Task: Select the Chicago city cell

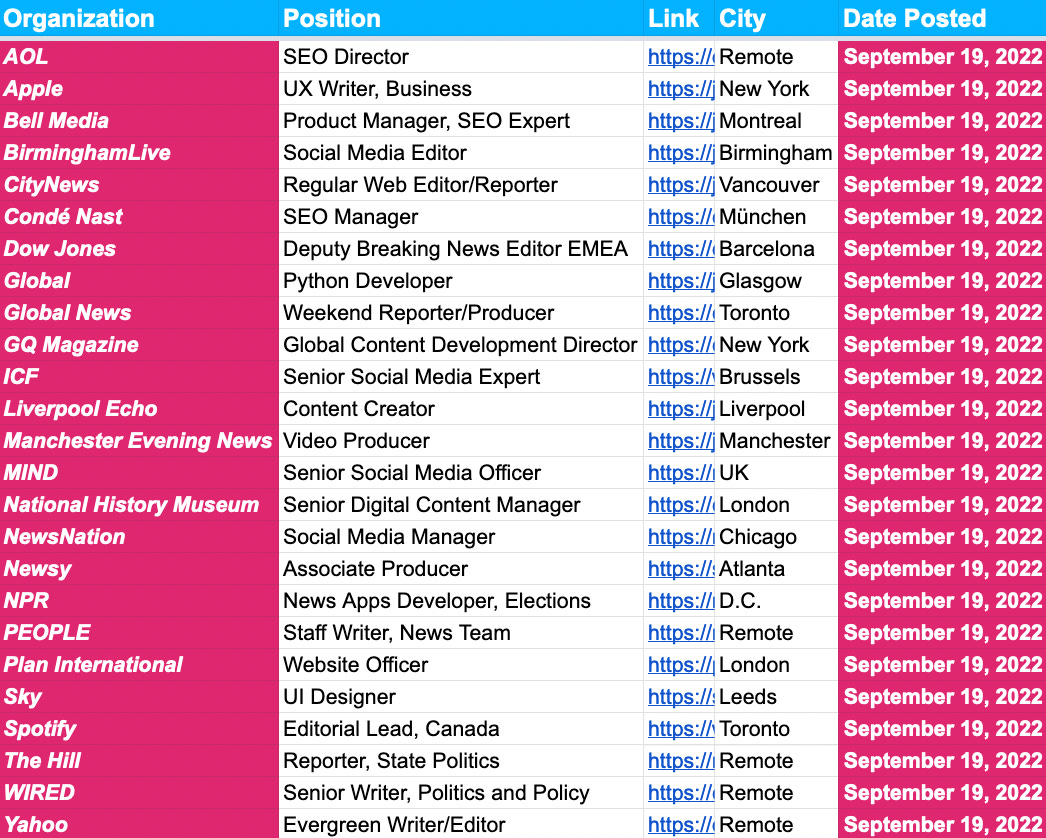Action: (776, 537)
